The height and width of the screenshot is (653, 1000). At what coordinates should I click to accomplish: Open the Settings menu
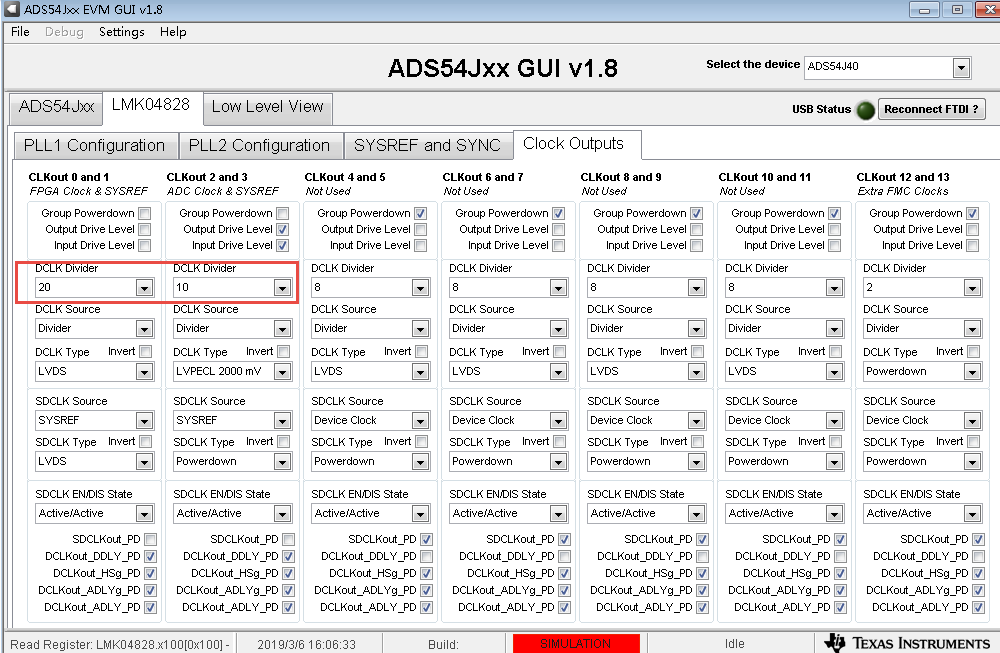(121, 32)
